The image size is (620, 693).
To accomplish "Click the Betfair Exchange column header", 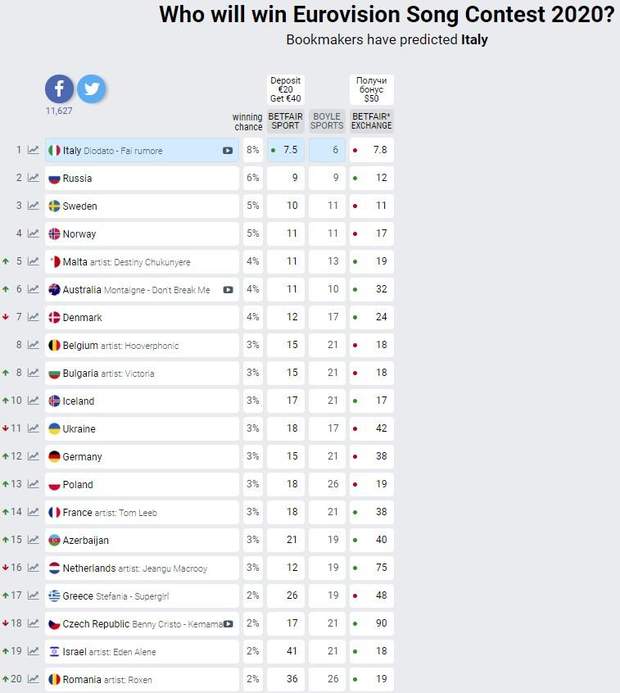I will [371, 121].
